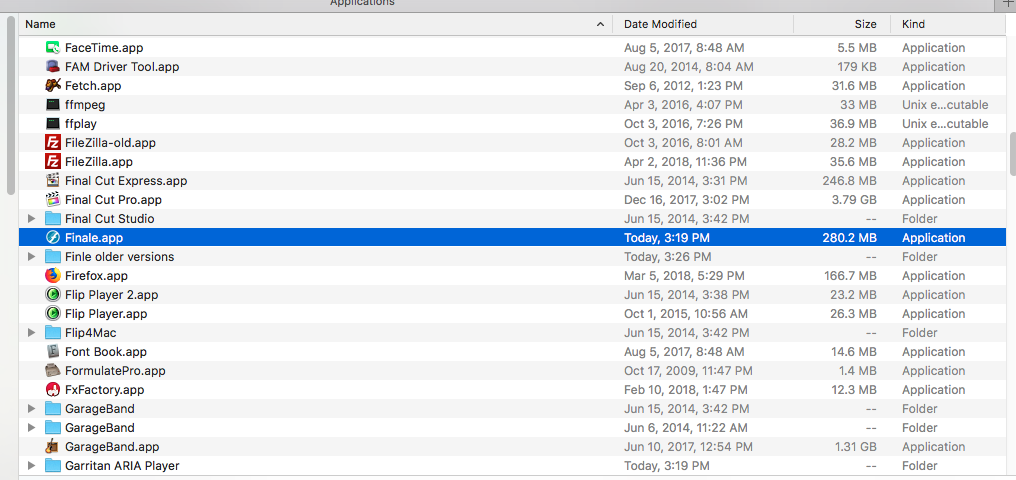The width and height of the screenshot is (1016, 480).
Task: Select the Final Cut Pro.app clapperboard icon
Action: (x=53, y=200)
